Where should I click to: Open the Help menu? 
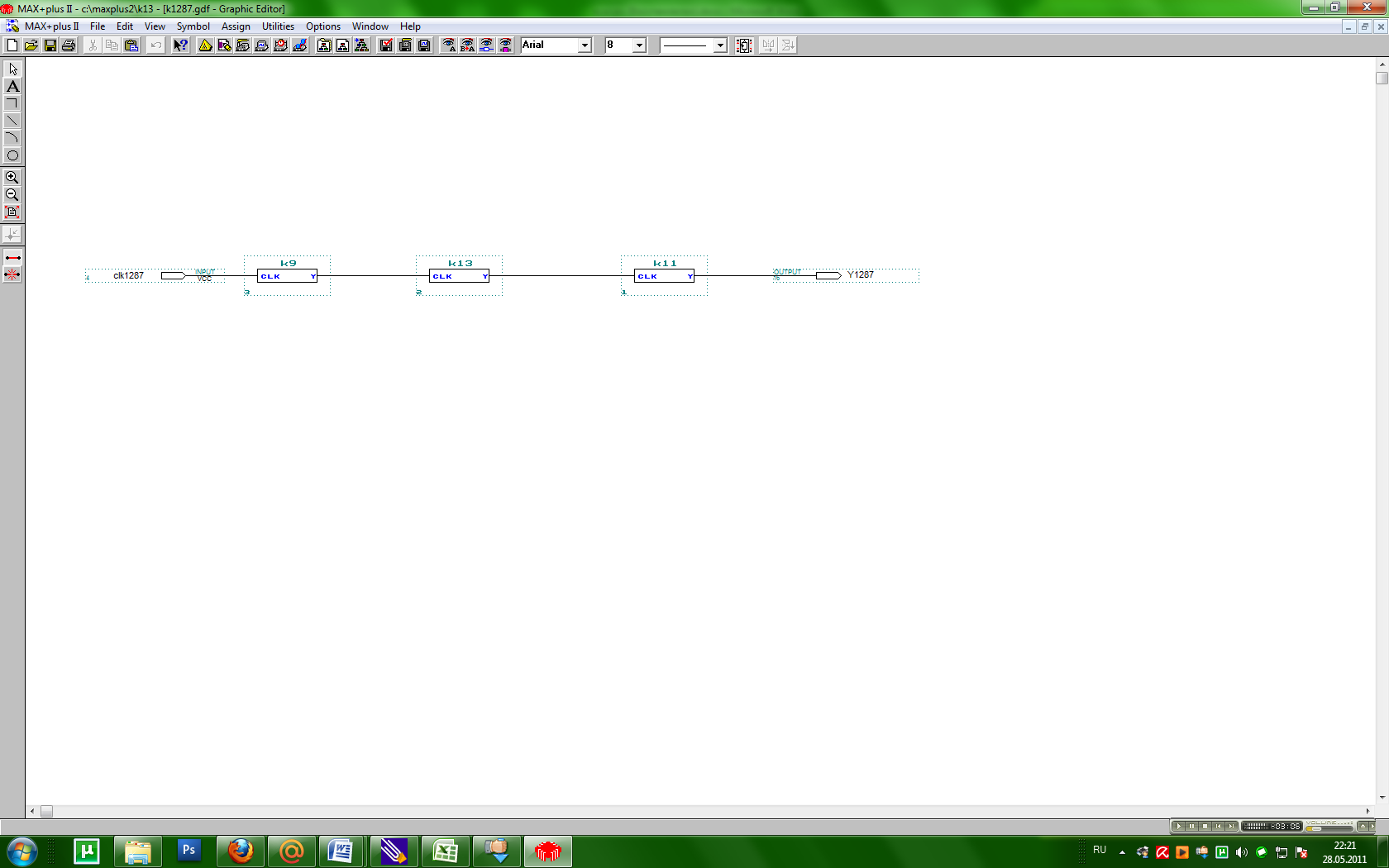click(410, 26)
